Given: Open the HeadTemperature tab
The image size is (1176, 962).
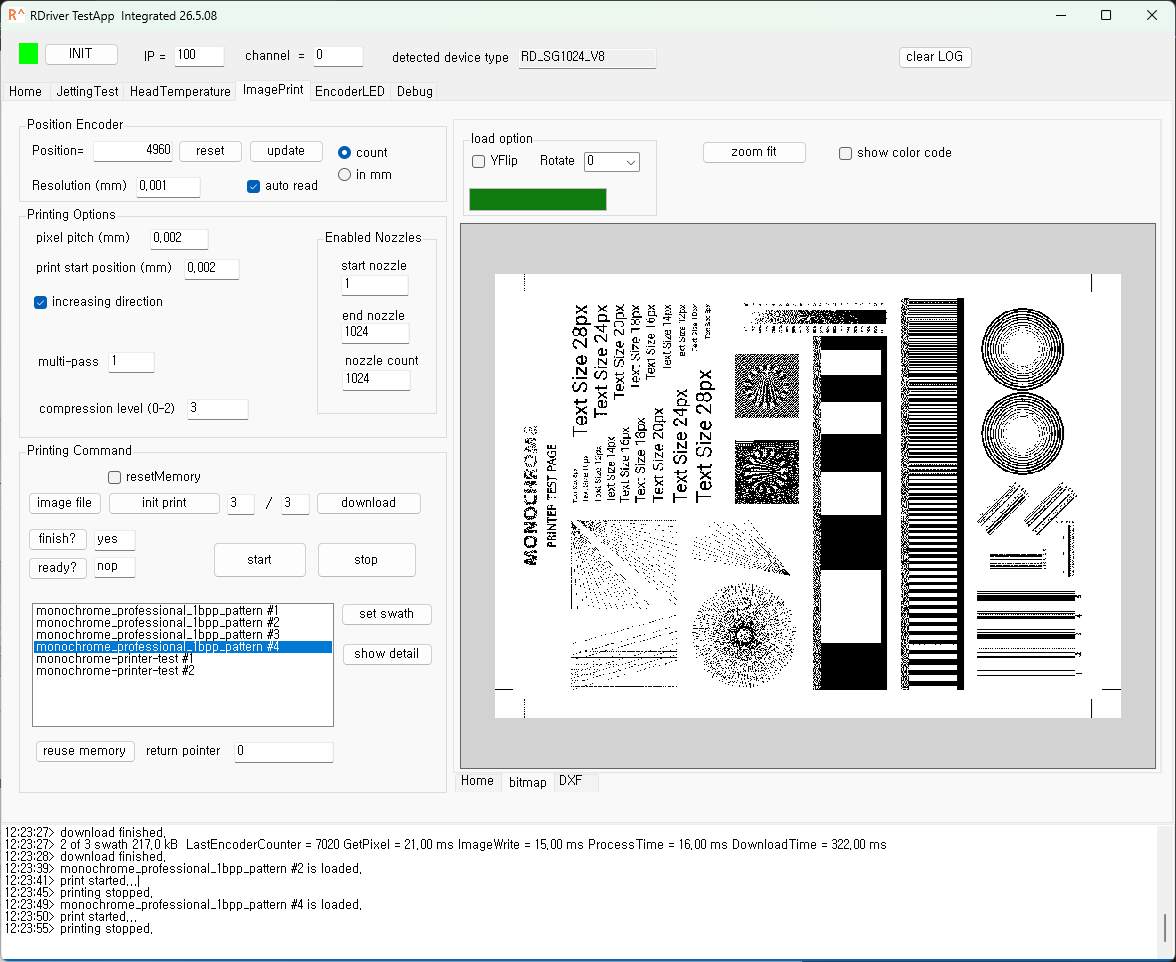Looking at the screenshot, I should point(180,91).
